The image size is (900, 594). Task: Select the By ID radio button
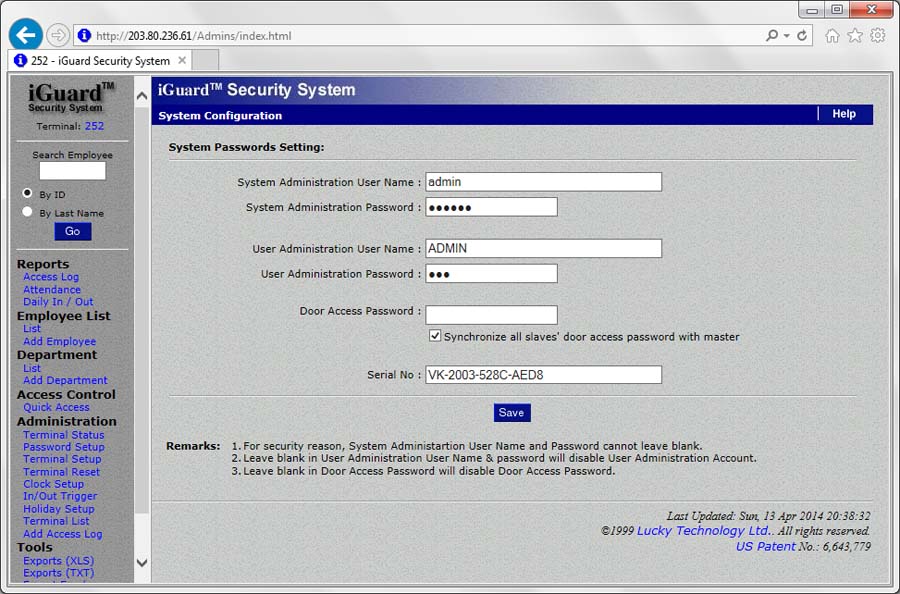click(x=27, y=193)
